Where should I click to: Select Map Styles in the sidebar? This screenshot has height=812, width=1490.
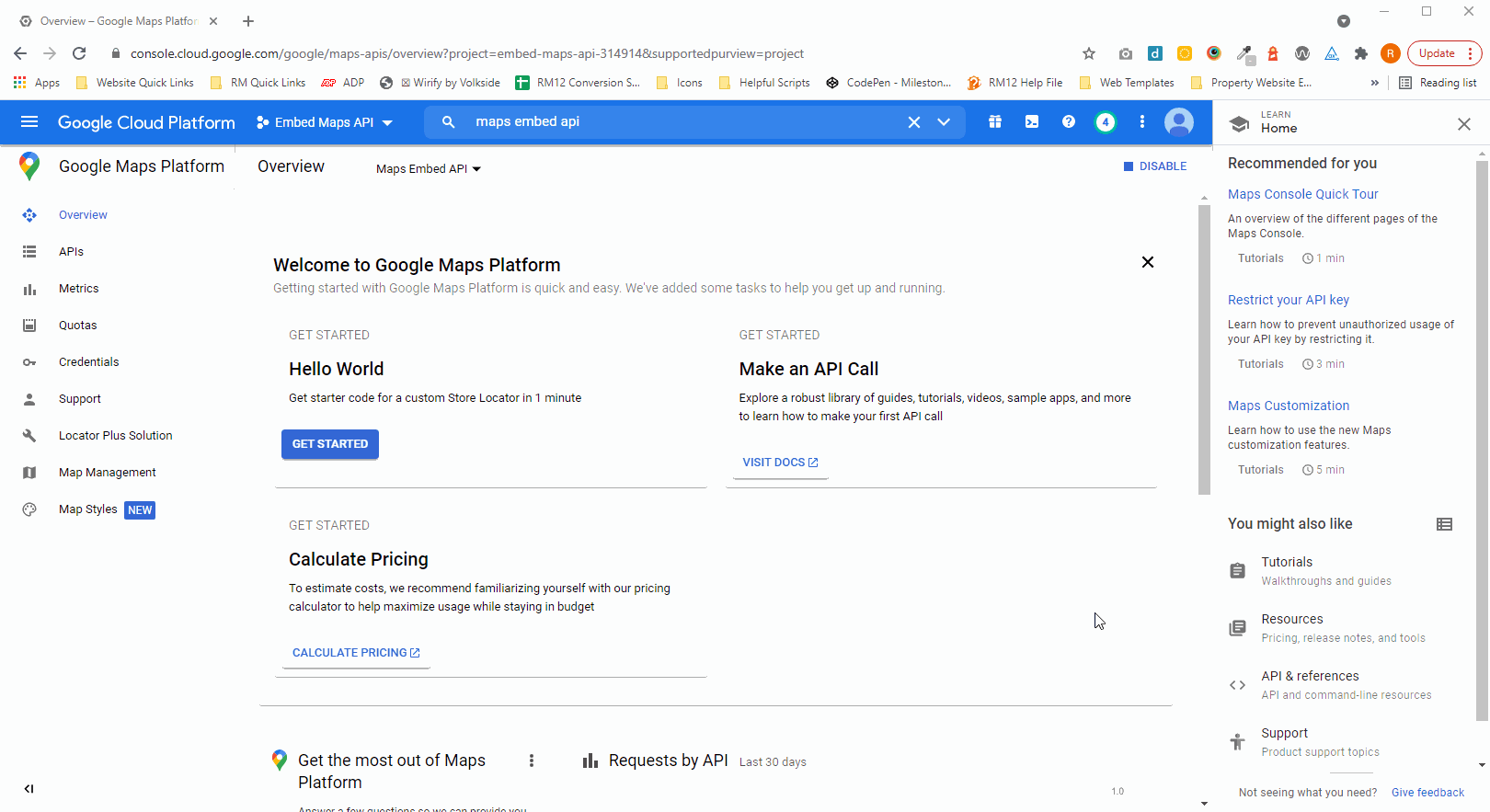[x=88, y=509]
